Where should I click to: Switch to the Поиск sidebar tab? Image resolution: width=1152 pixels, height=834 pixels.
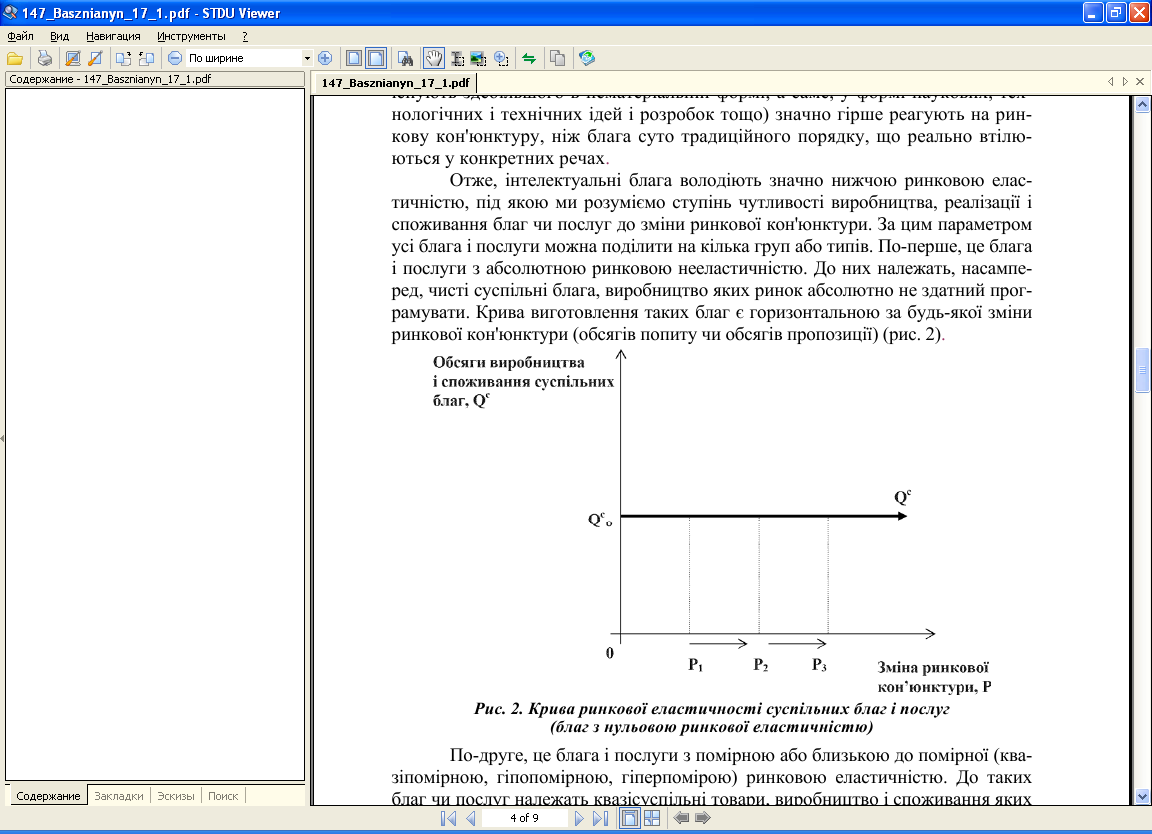(223, 796)
